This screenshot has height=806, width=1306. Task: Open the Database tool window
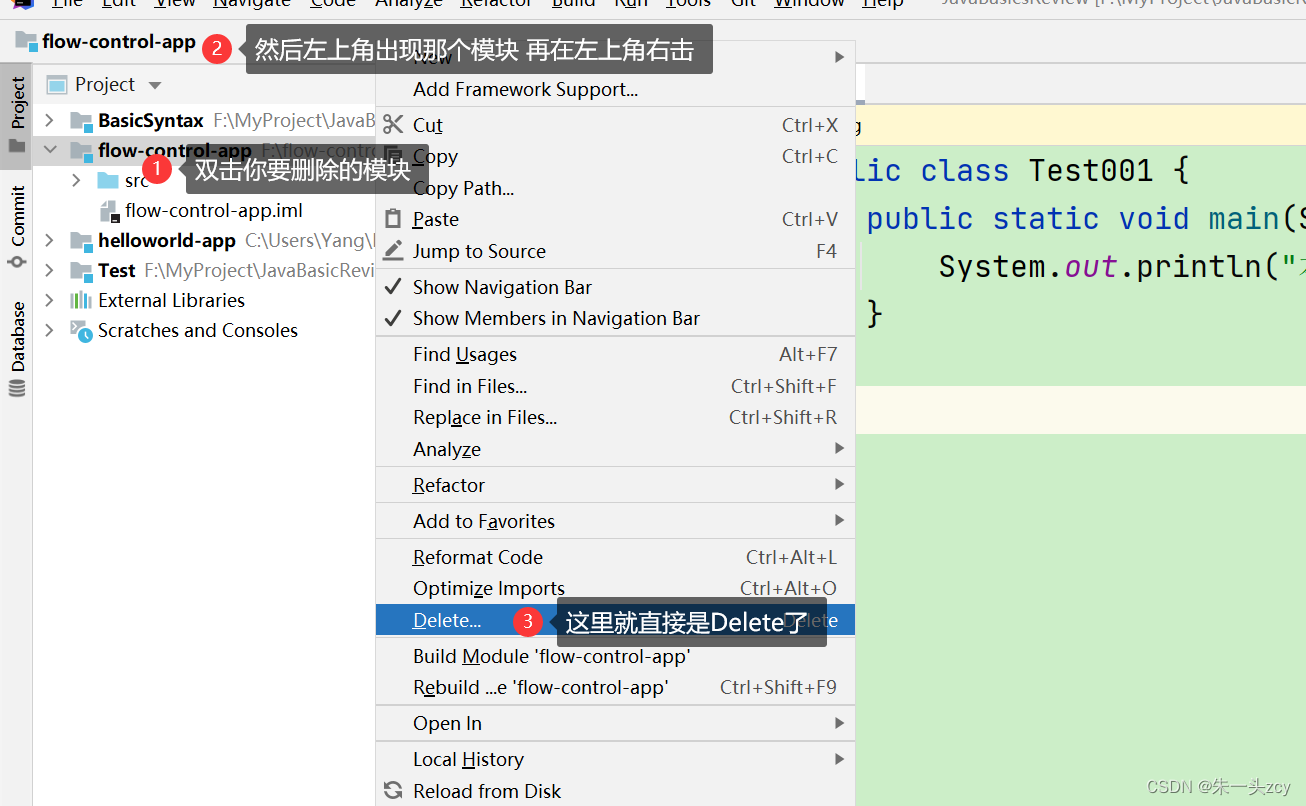pyautogui.click(x=17, y=349)
